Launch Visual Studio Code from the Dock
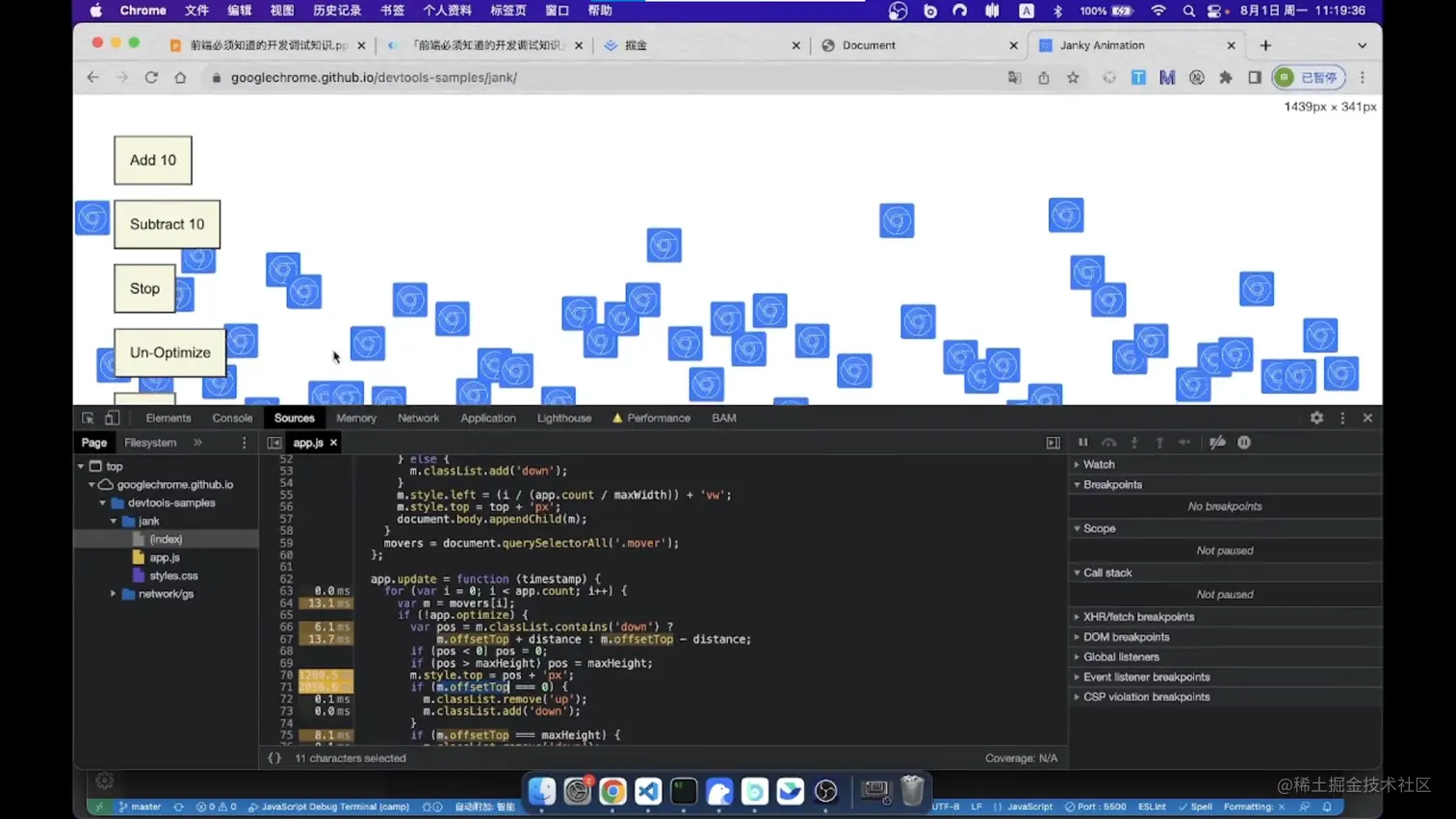The image size is (1456, 819). [x=648, y=791]
